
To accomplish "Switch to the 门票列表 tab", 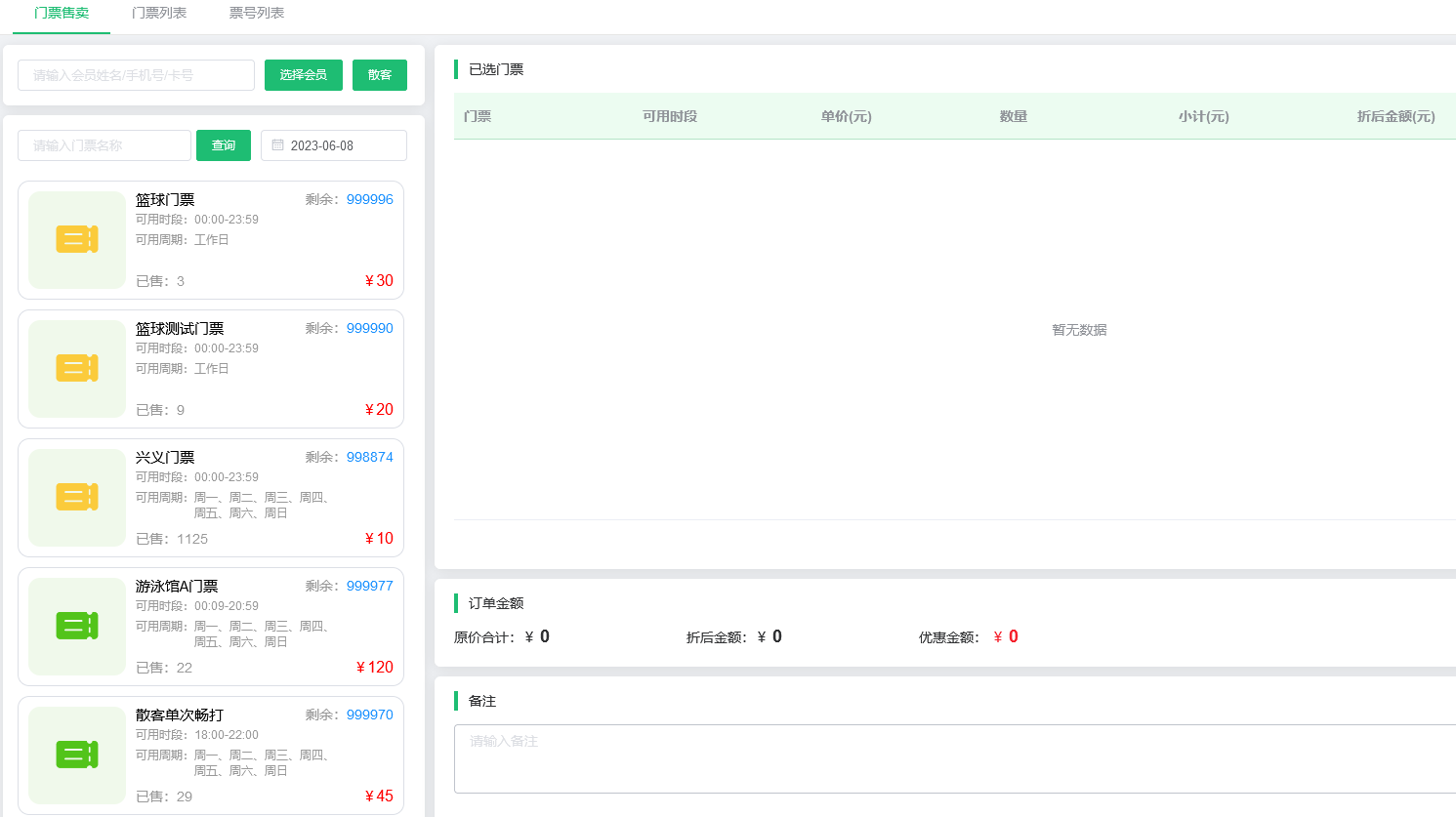I will (159, 14).
